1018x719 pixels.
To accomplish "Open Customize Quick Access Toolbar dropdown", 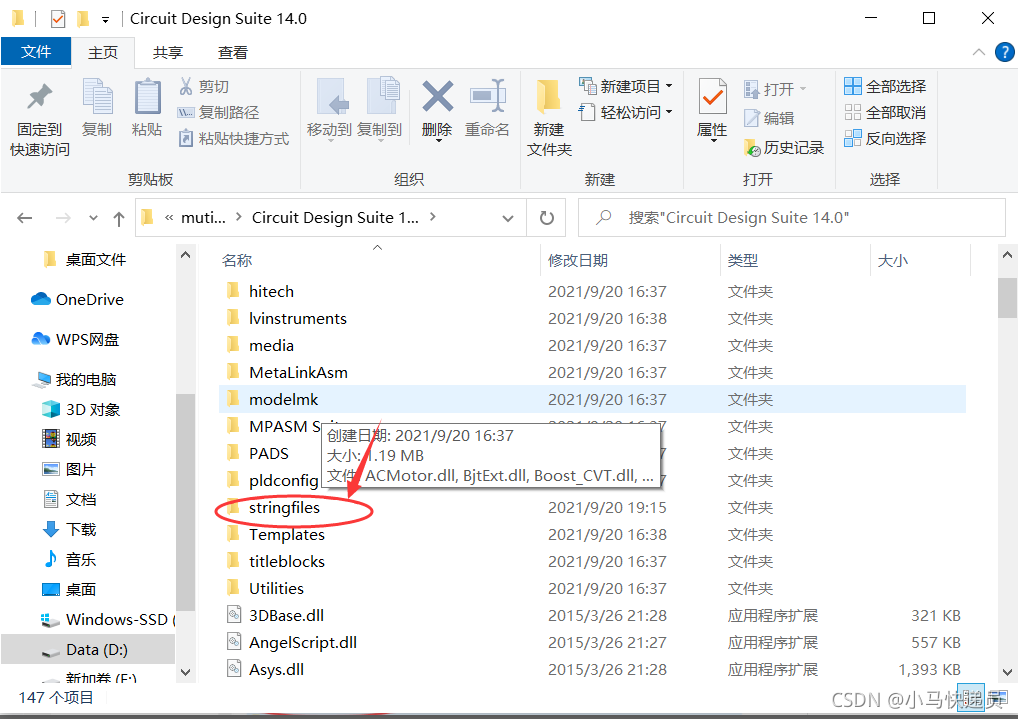I will click(105, 20).
